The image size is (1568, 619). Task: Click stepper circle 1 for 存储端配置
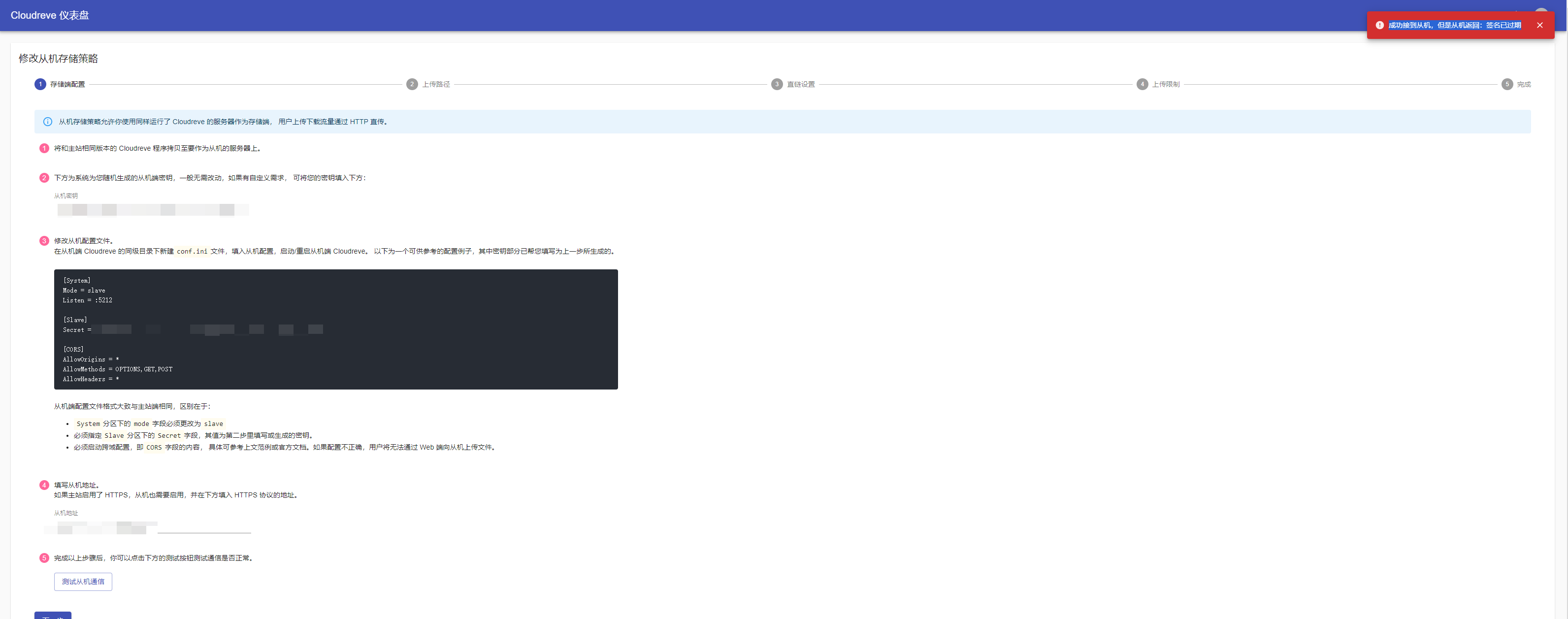pyautogui.click(x=40, y=84)
